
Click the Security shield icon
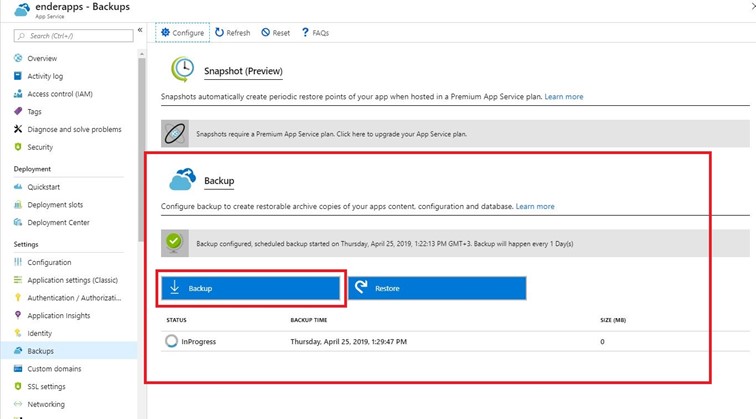point(18,147)
